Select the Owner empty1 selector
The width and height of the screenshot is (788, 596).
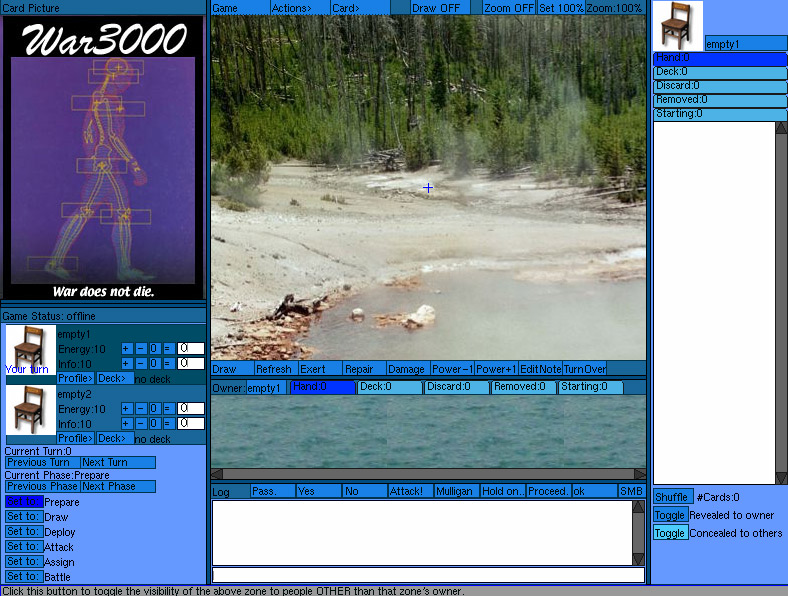[266, 388]
